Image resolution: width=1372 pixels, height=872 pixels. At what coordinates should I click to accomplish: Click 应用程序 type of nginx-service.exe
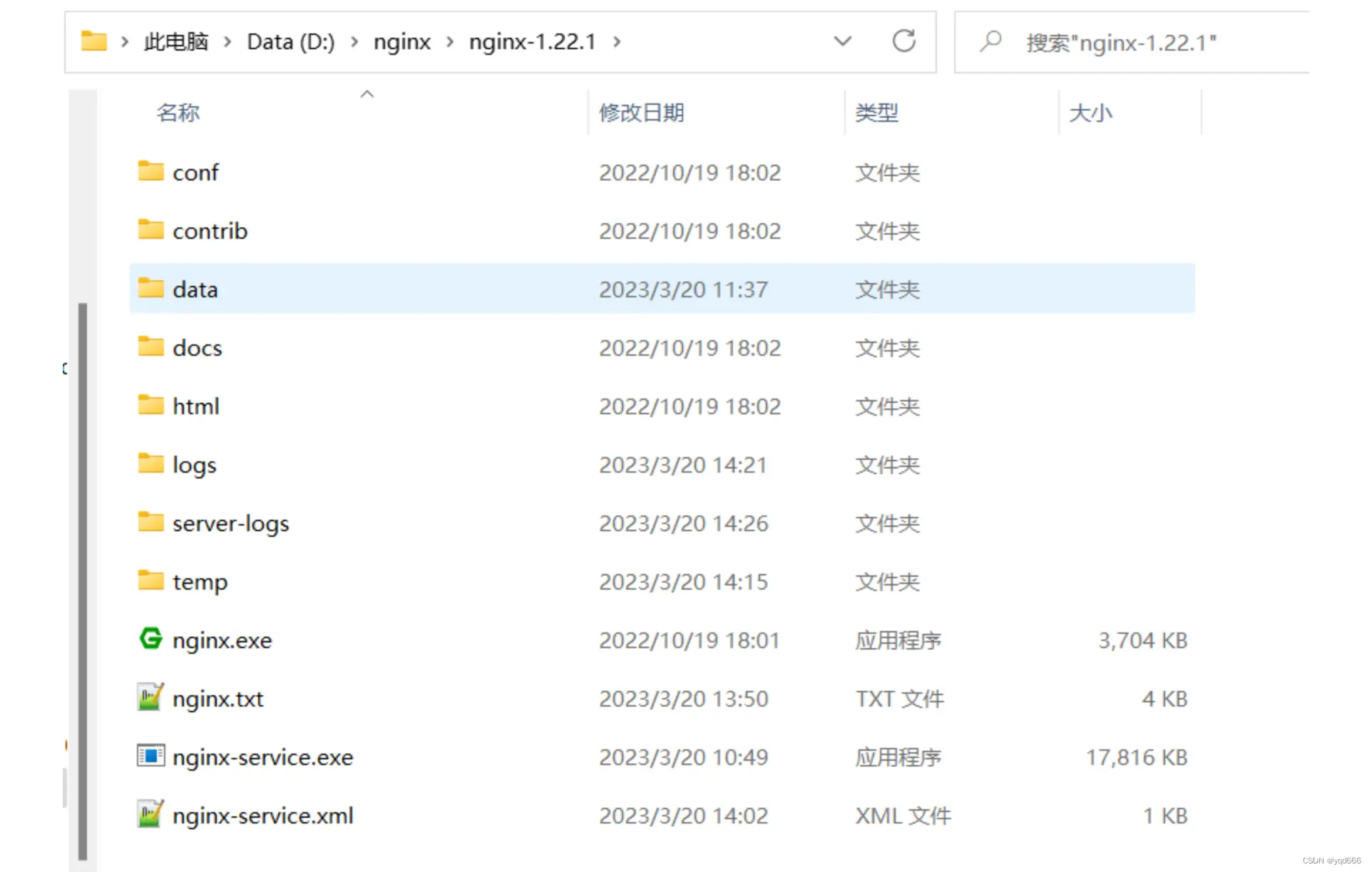point(899,757)
